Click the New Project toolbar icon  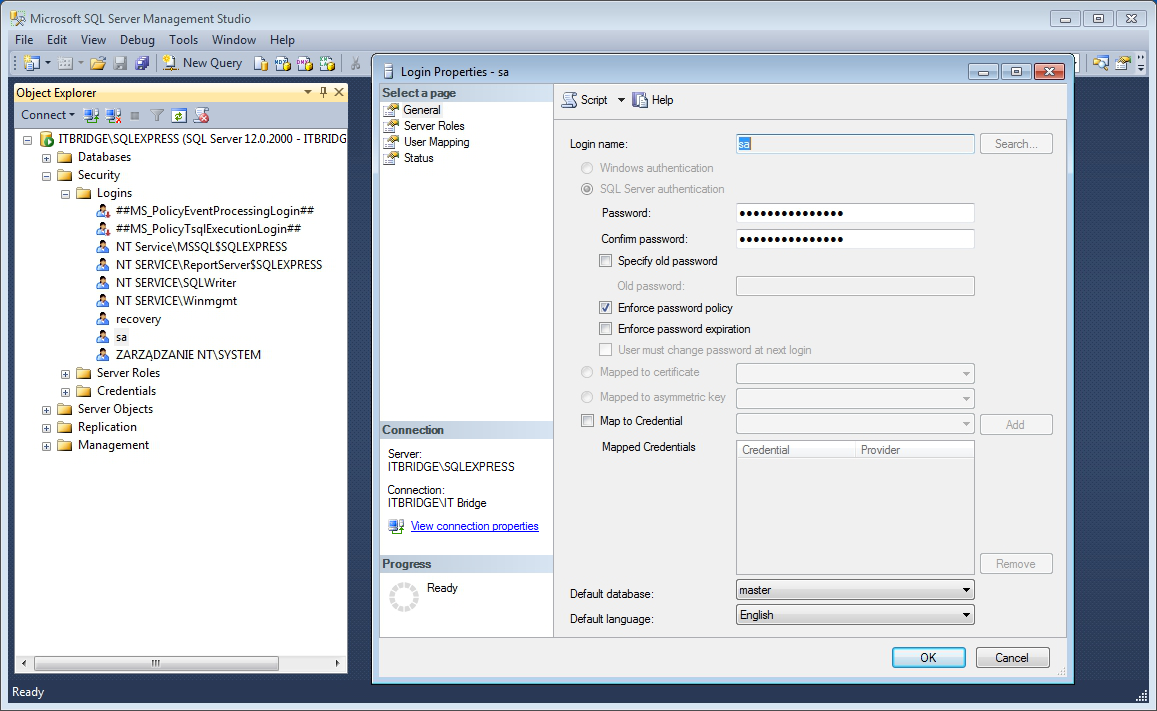pyautogui.click(x=32, y=63)
